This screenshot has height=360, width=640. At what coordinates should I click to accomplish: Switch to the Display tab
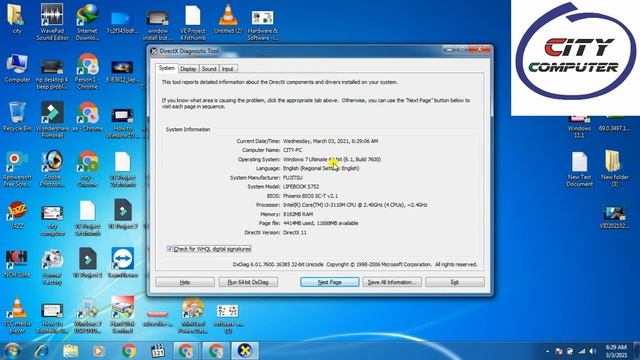click(x=188, y=69)
